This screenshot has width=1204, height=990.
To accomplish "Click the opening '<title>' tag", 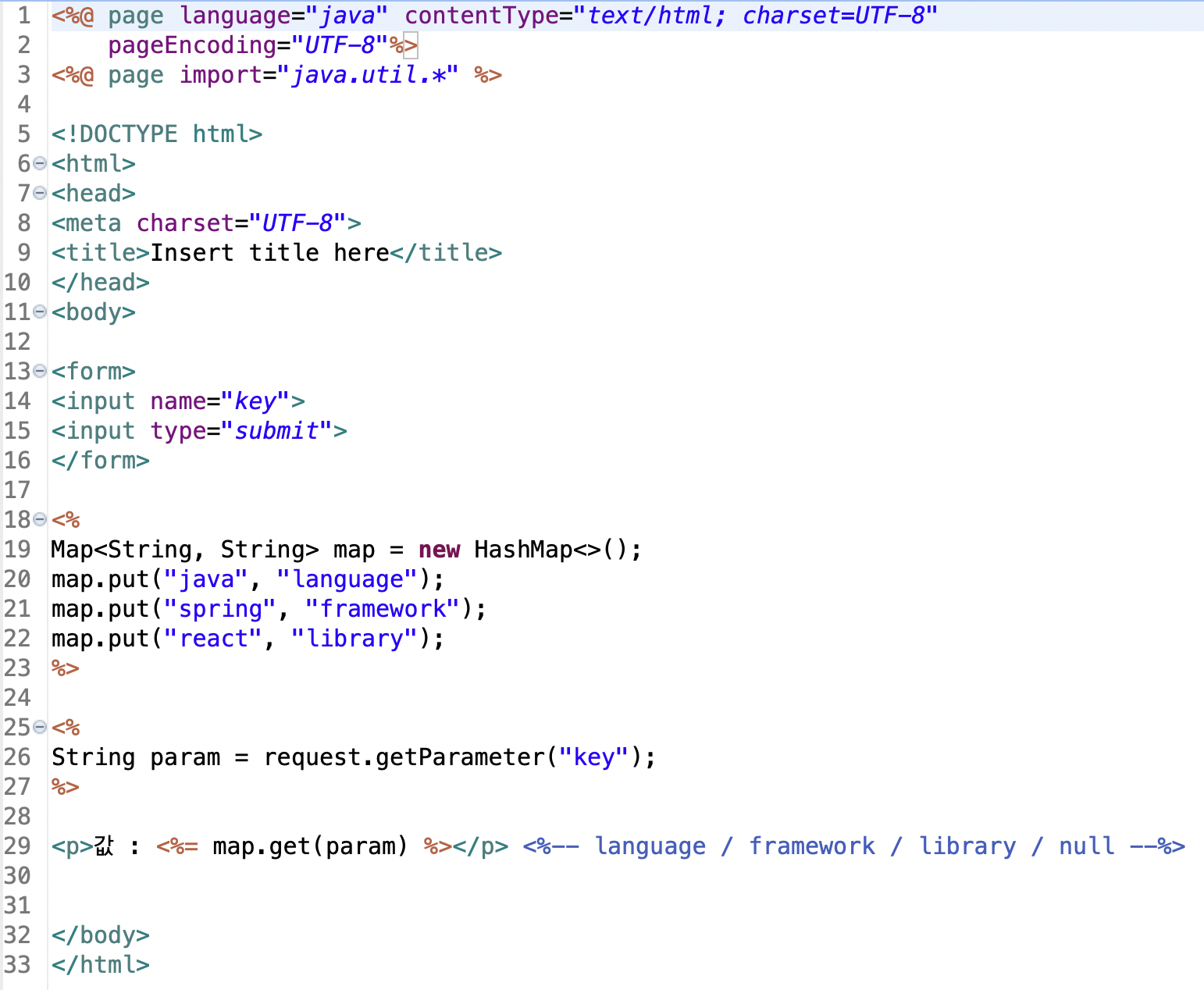I will 101,253.
